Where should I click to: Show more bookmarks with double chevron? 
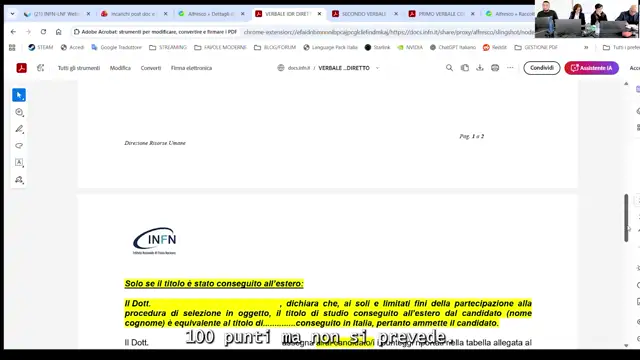coord(586,47)
